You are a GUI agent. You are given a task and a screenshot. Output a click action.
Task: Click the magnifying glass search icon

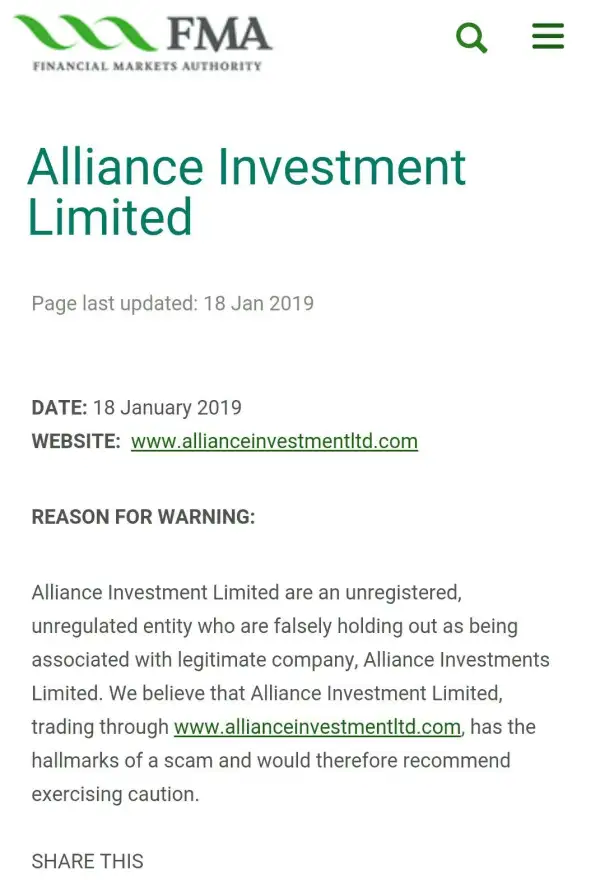[471, 38]
